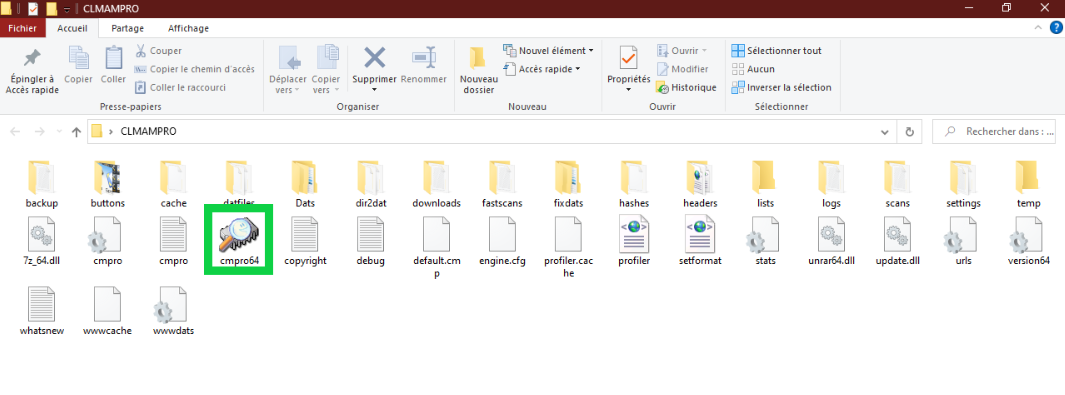Viewport: 1065px width, 395px height.
Task: Switch to the Affichage ribbon tab
Action: pyautogui.click(x=188, y=29)
